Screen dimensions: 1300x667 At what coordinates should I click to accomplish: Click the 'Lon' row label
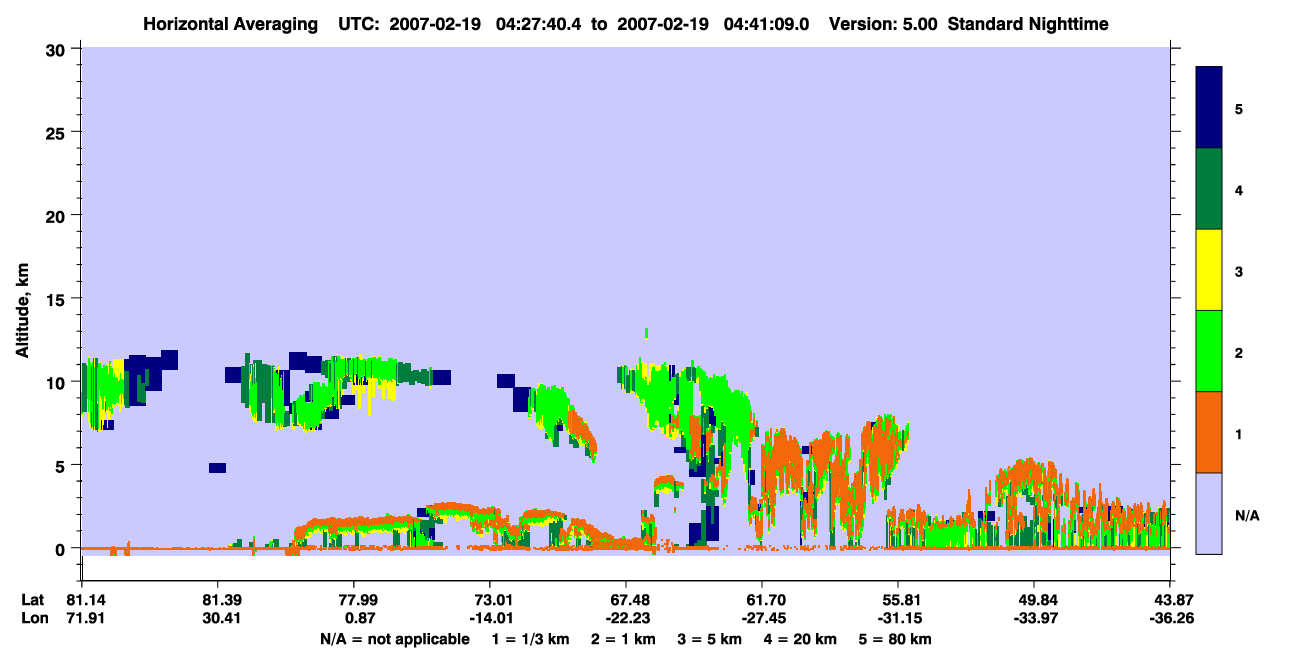pos(33,618)
